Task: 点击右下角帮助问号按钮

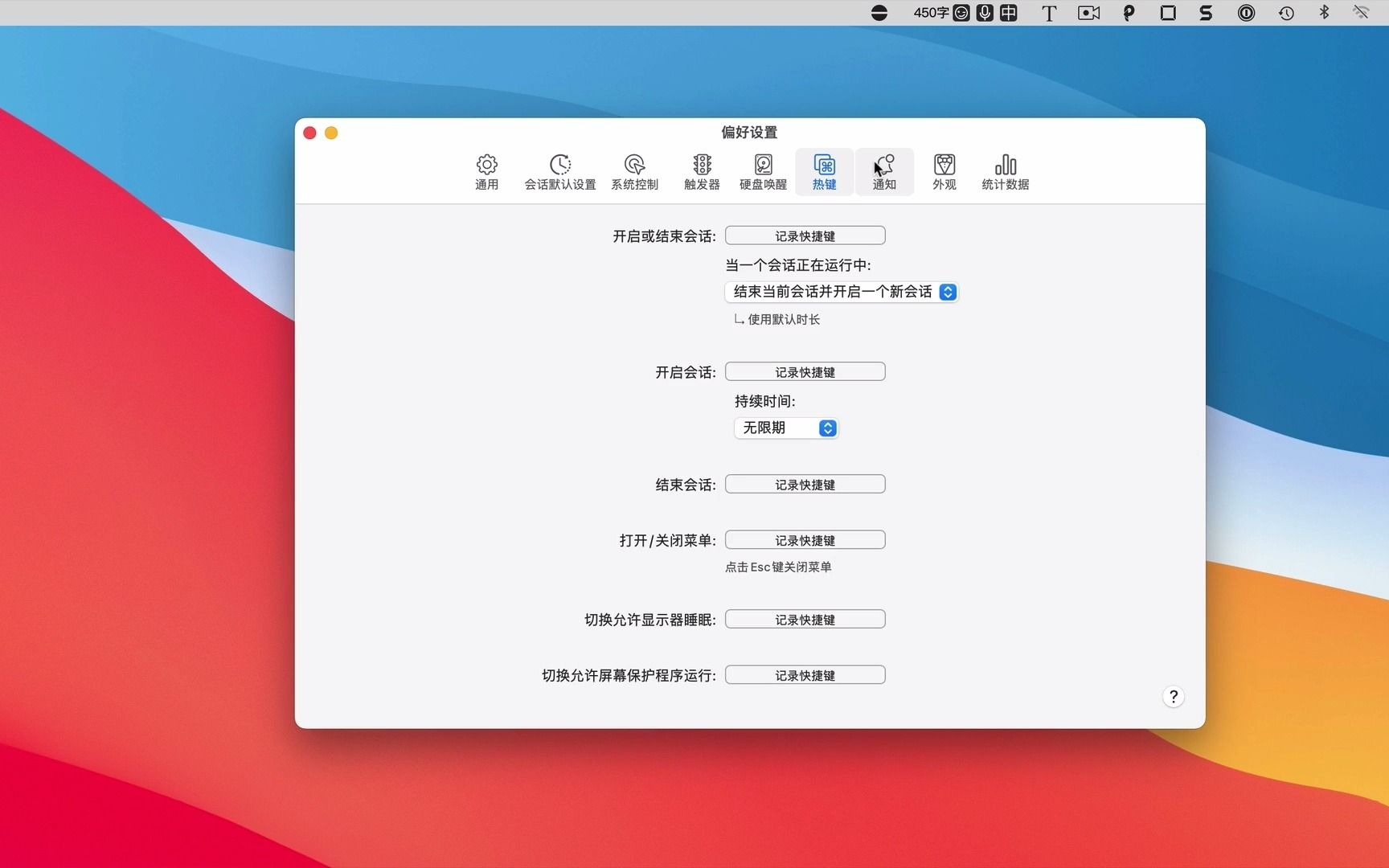Action: 1173,697
